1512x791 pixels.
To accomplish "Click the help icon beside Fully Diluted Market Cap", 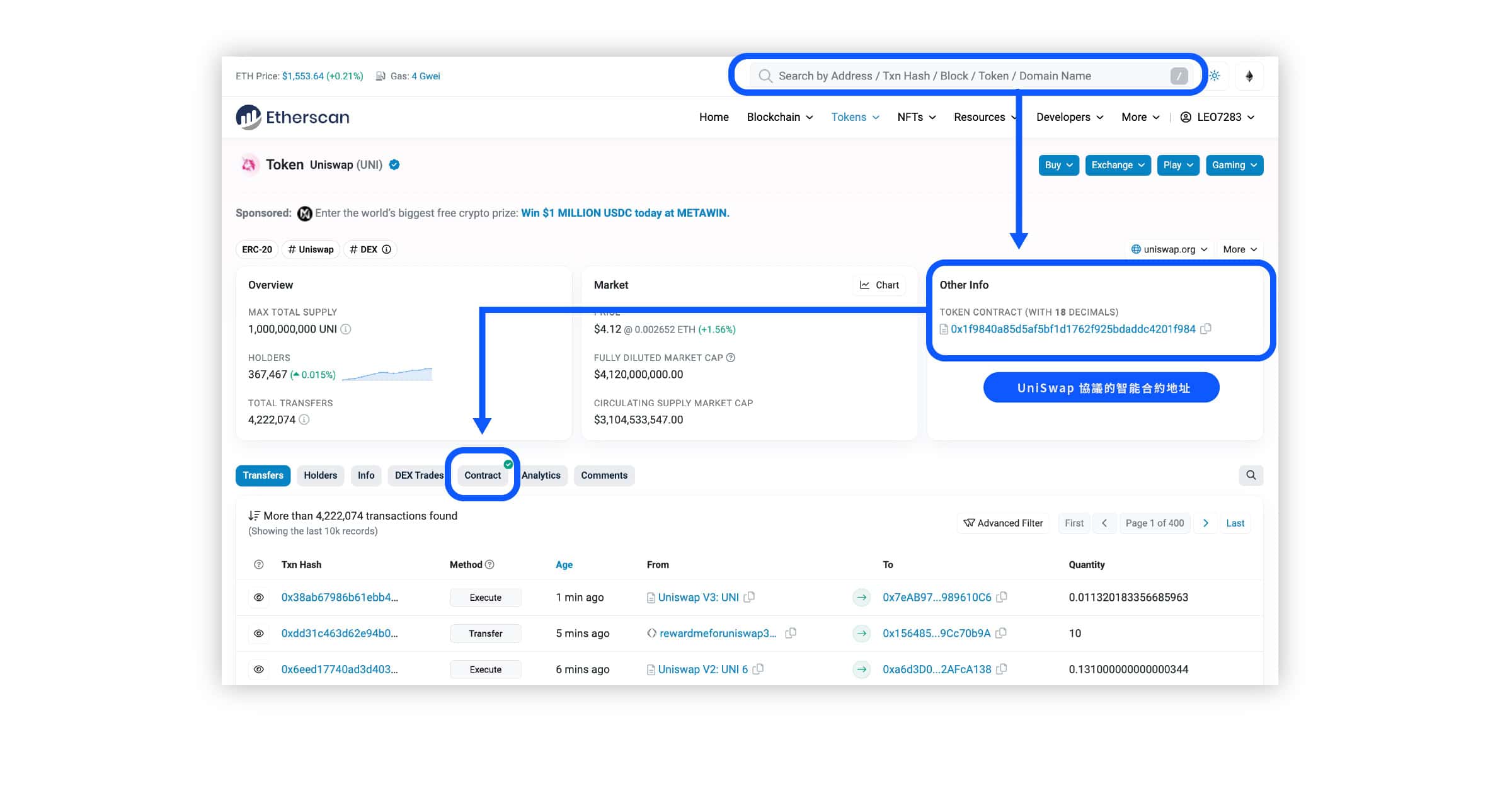I will tap(731, 358).
